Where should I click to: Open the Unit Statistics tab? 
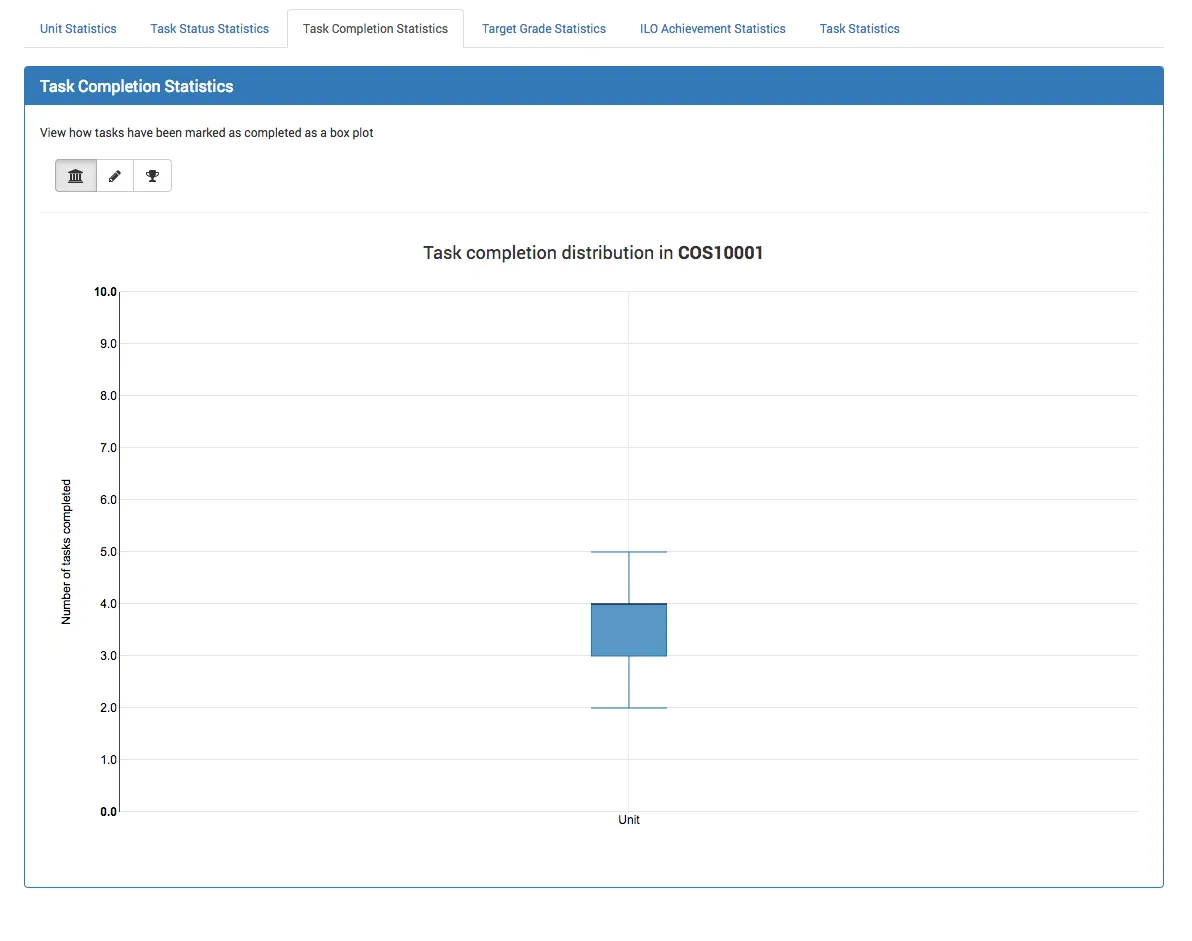click(x=78, y=29)
